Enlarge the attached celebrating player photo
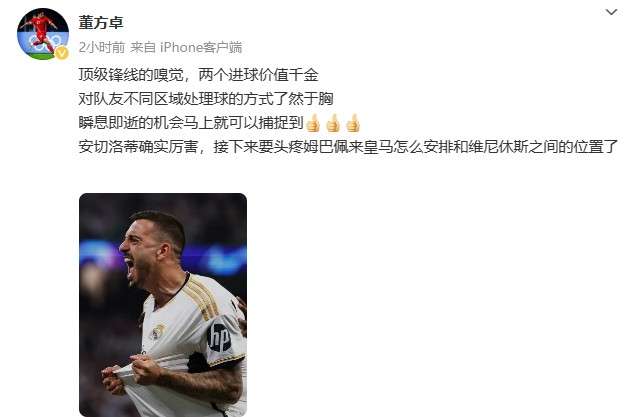This screenshot has height=417, width=634. click(x=163, y=305)
